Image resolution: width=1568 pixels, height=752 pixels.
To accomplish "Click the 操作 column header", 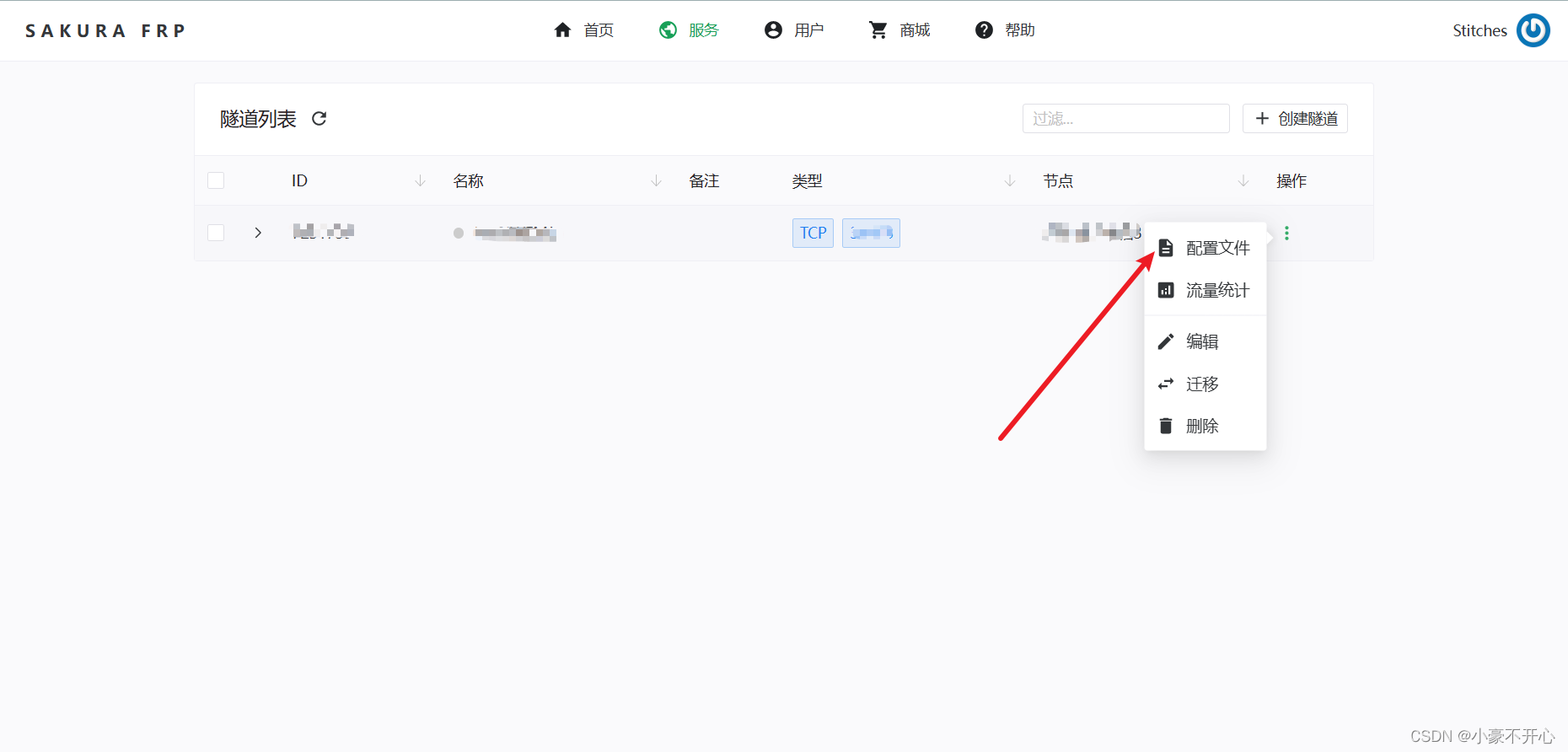I will pyautogui.click(x=1291, y=181).
